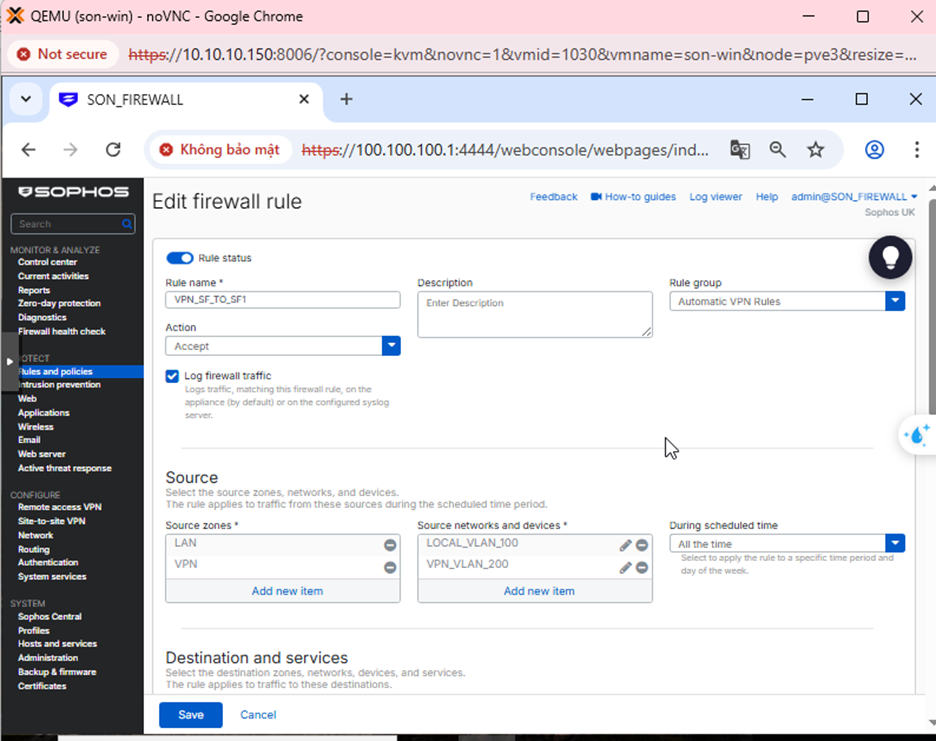Click the Google Translate icon in address bar

click(x=740, y=149)
